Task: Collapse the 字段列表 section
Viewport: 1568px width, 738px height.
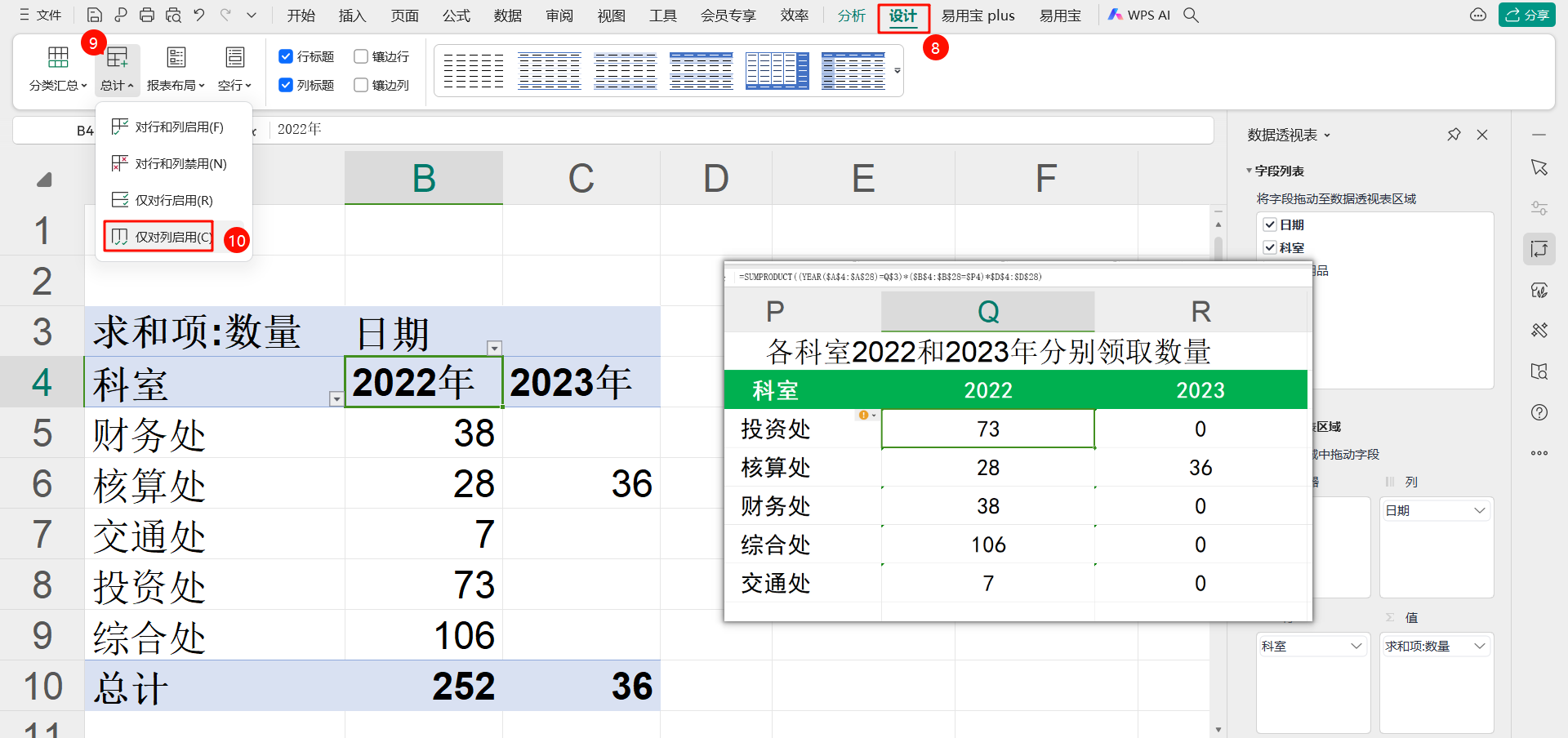Action: 1249,171
